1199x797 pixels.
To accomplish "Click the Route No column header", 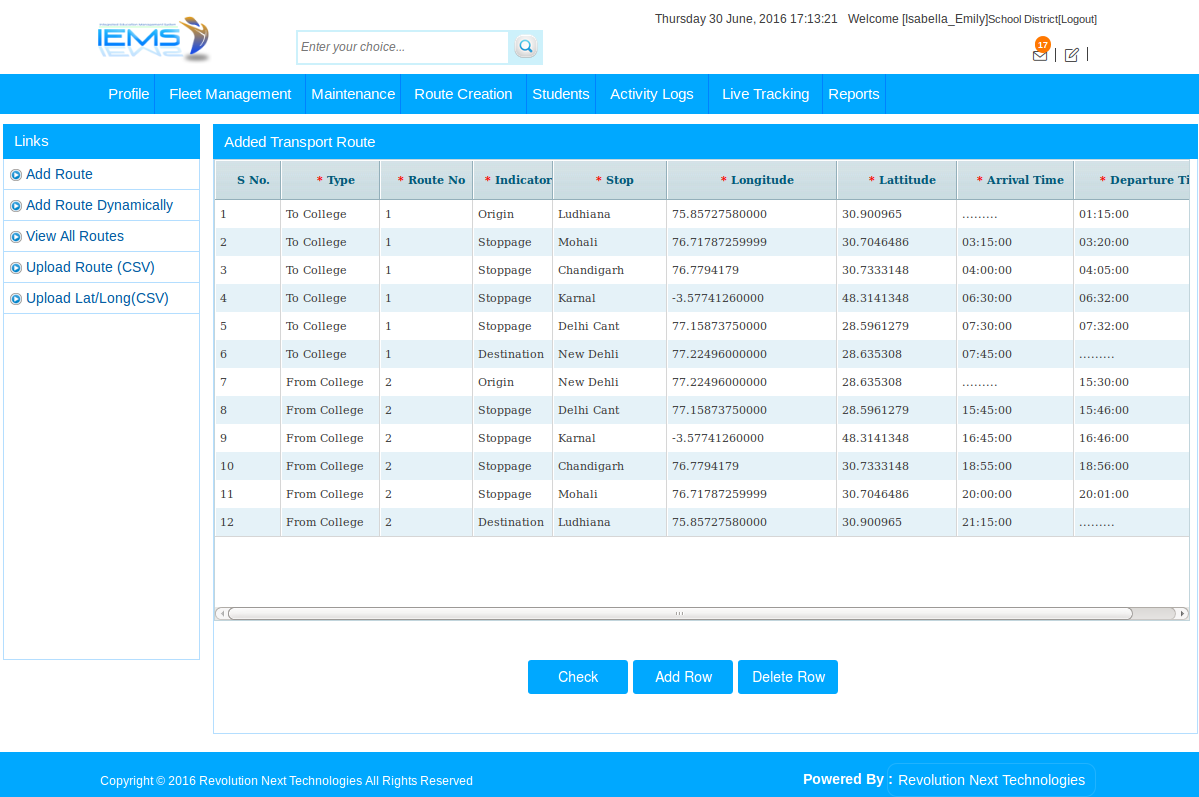I will pyautogui.click(x=426, y=181).
